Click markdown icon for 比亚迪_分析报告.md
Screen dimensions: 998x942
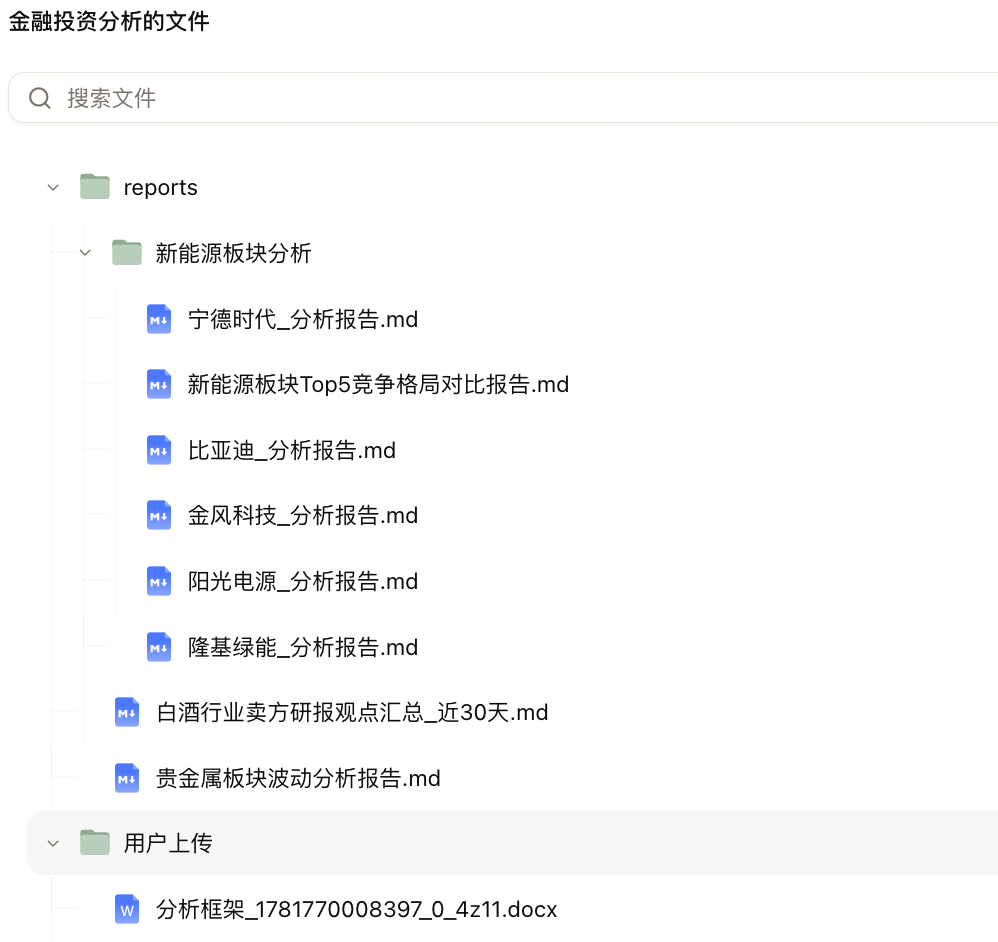coord(158,450)
